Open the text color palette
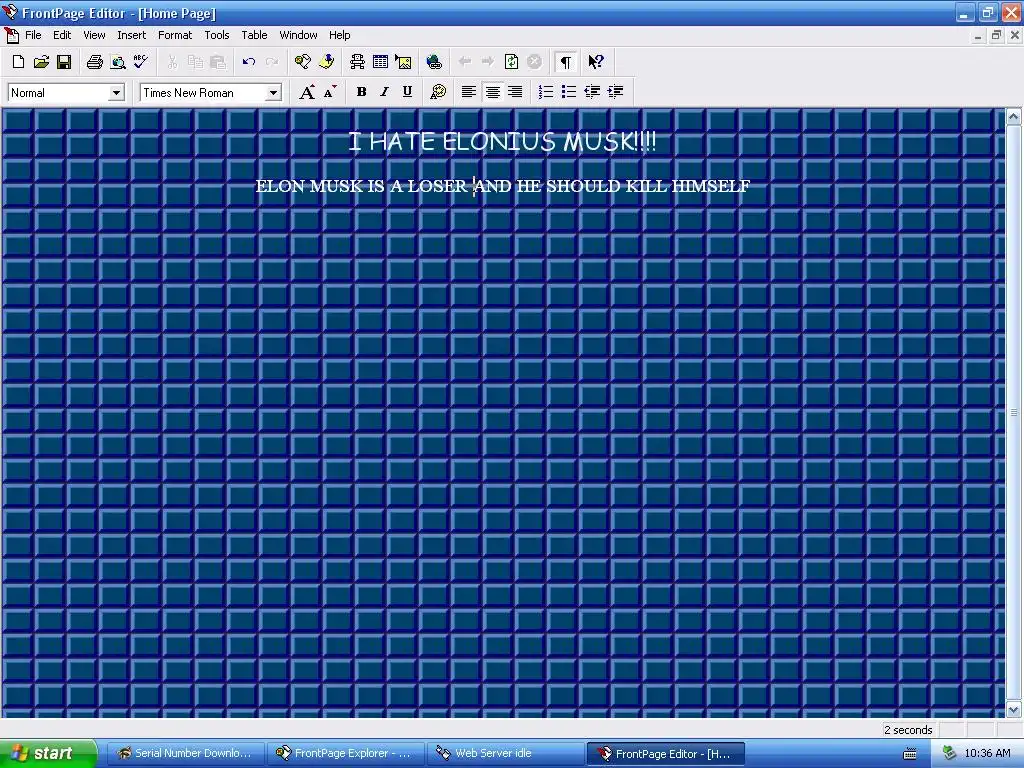This screenshot has height=768, width=1024. (438, 92)
